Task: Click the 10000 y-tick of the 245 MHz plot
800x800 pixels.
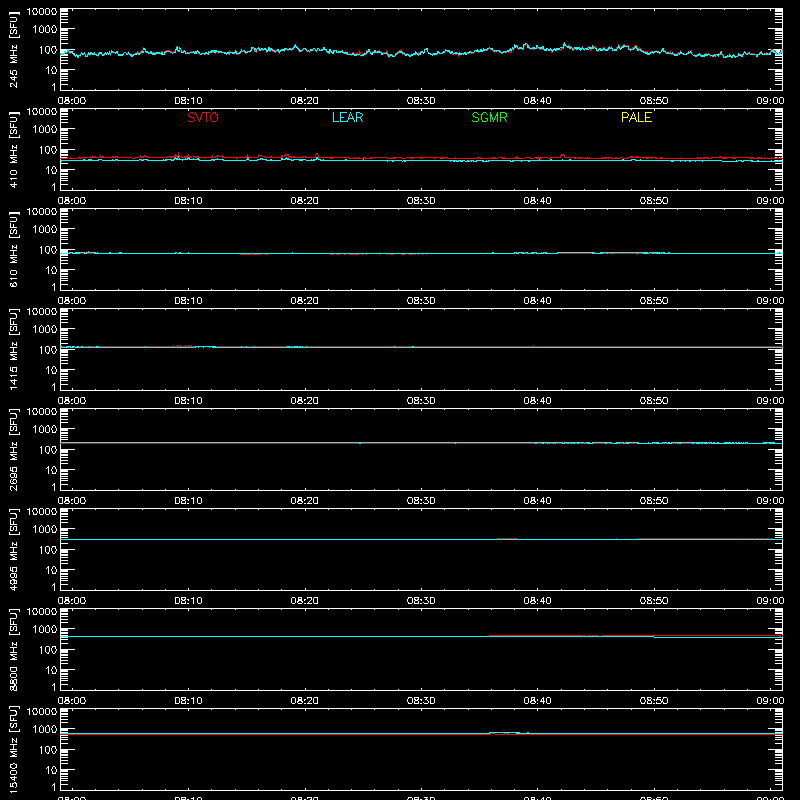Action: (42, 12)
